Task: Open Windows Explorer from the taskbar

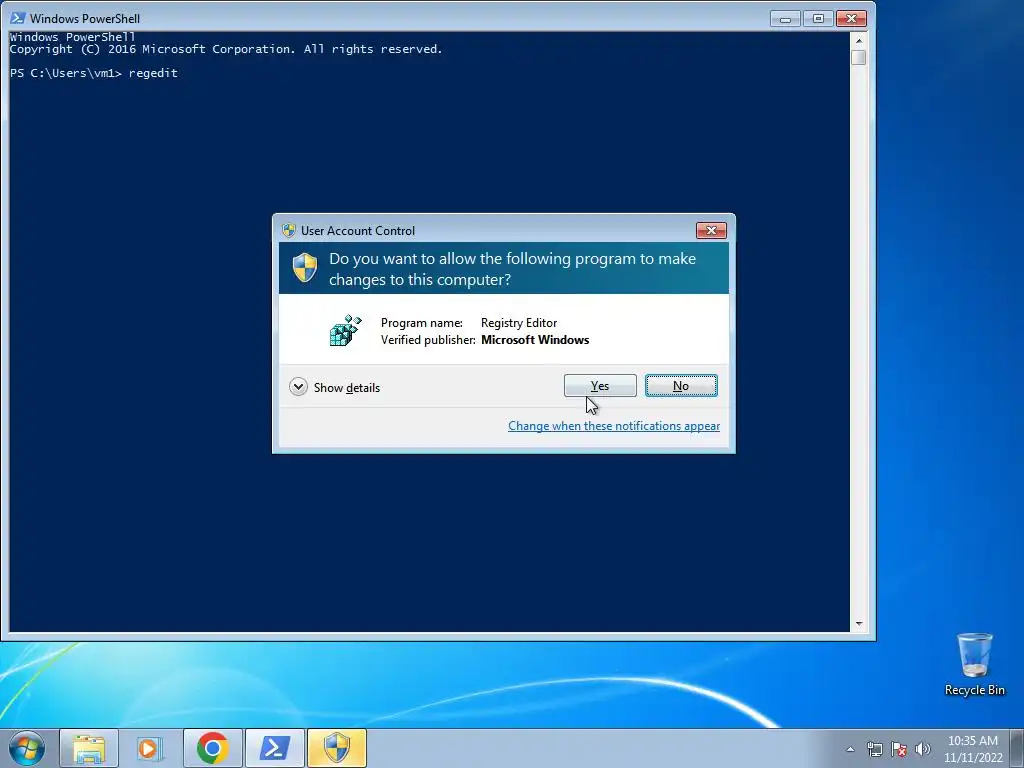Action: pos(89,748)
